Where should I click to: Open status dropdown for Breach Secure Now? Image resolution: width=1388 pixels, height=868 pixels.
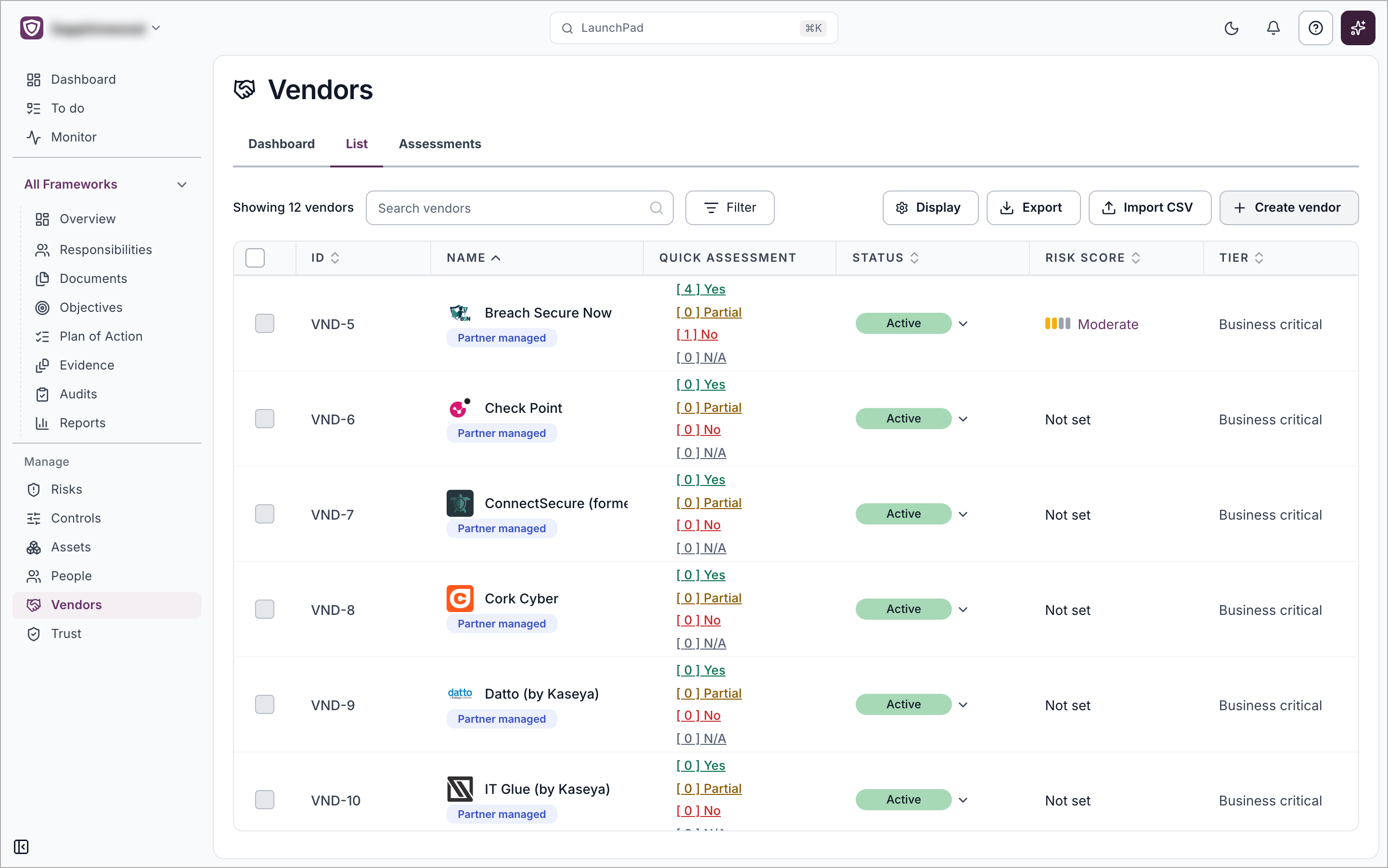tap(963, 323)
